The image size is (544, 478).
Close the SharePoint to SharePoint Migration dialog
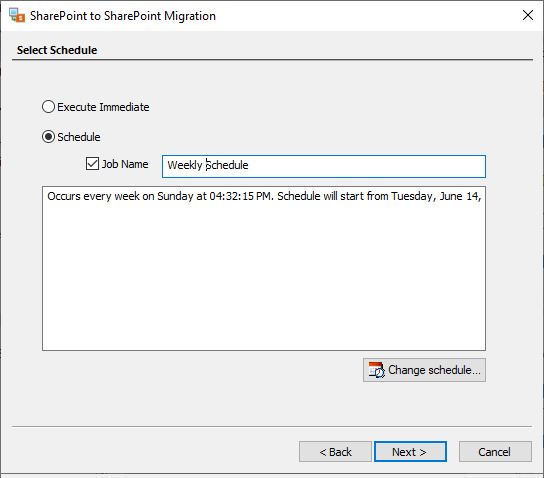[528, 15]
